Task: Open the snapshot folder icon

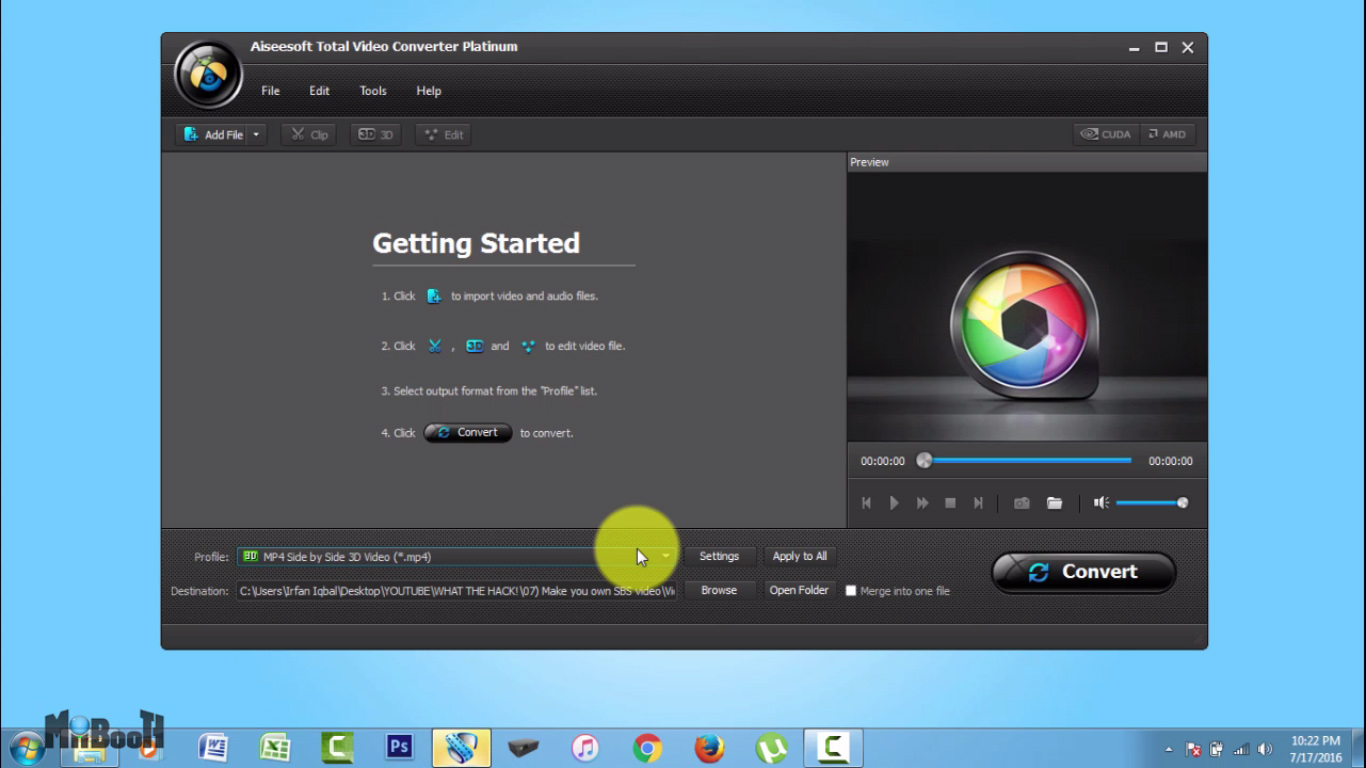Action: 1054,503
